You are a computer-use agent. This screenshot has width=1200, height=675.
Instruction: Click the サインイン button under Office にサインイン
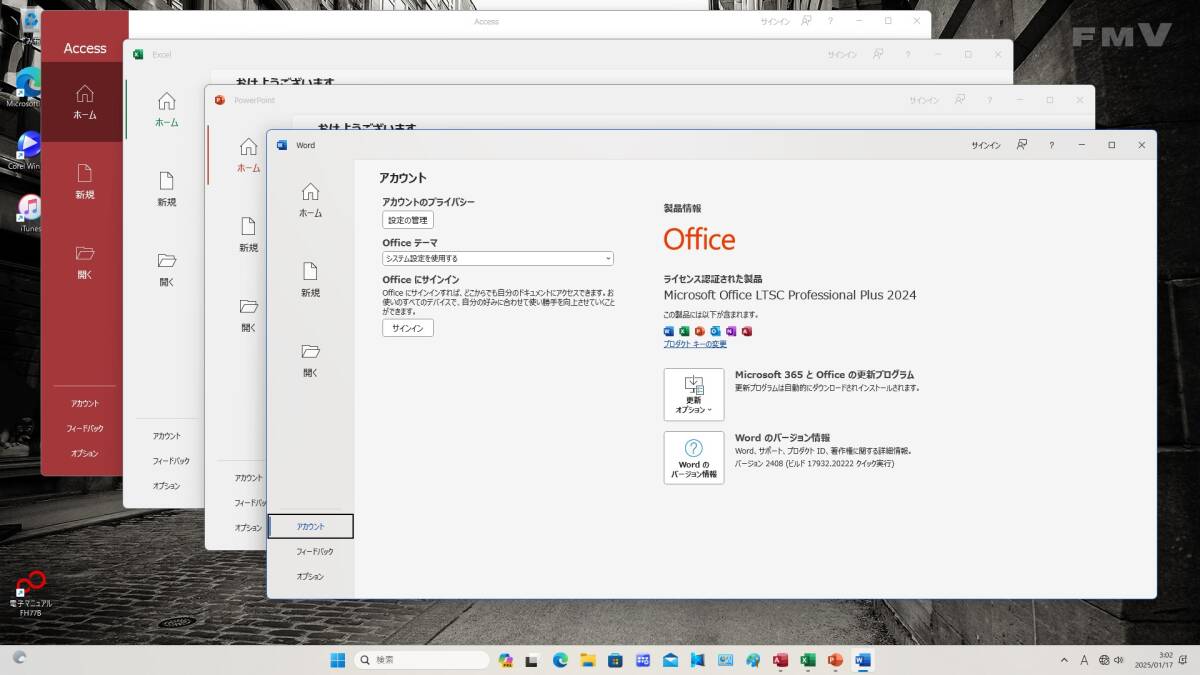(x=408, y=328)
